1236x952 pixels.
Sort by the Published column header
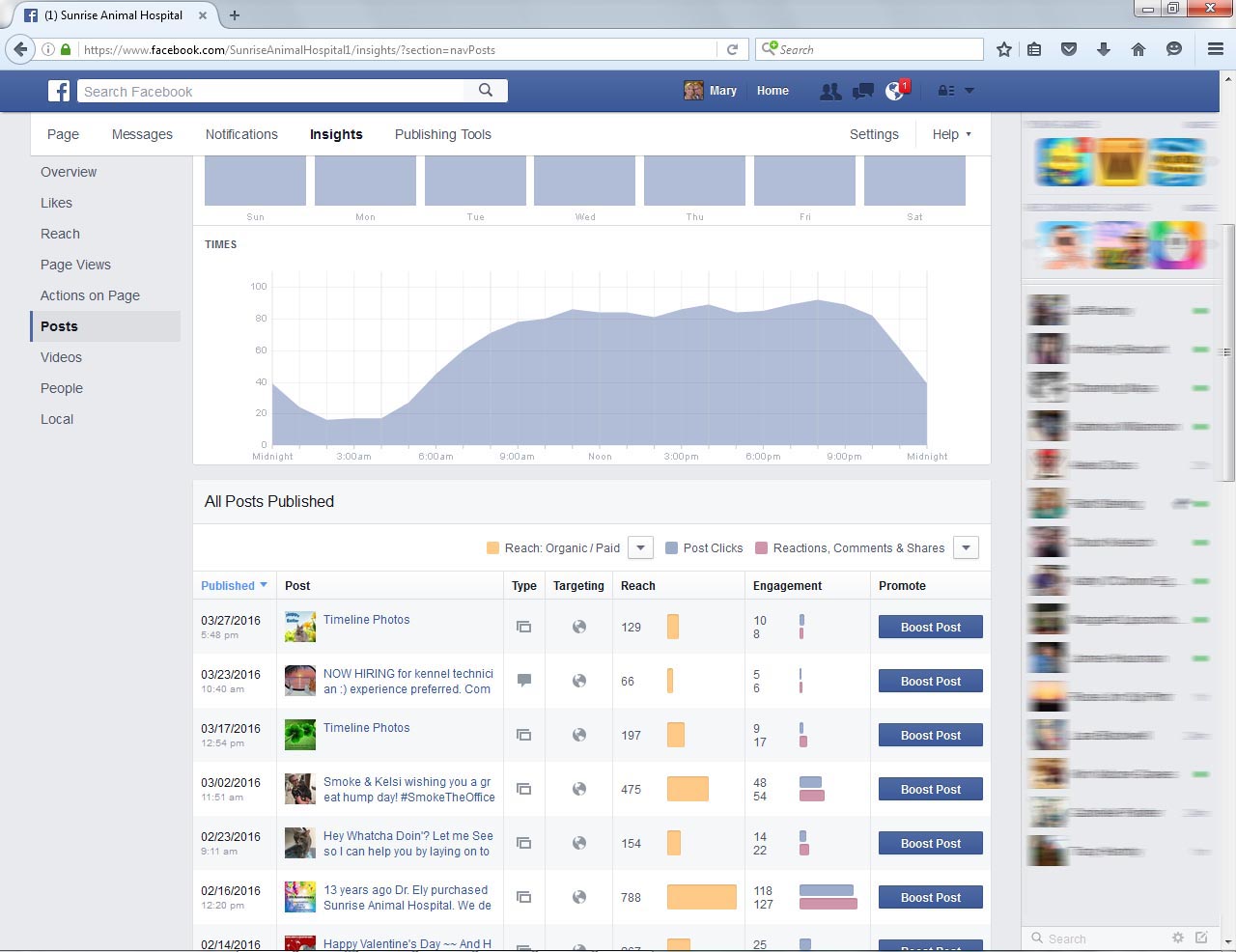(234, 586)
